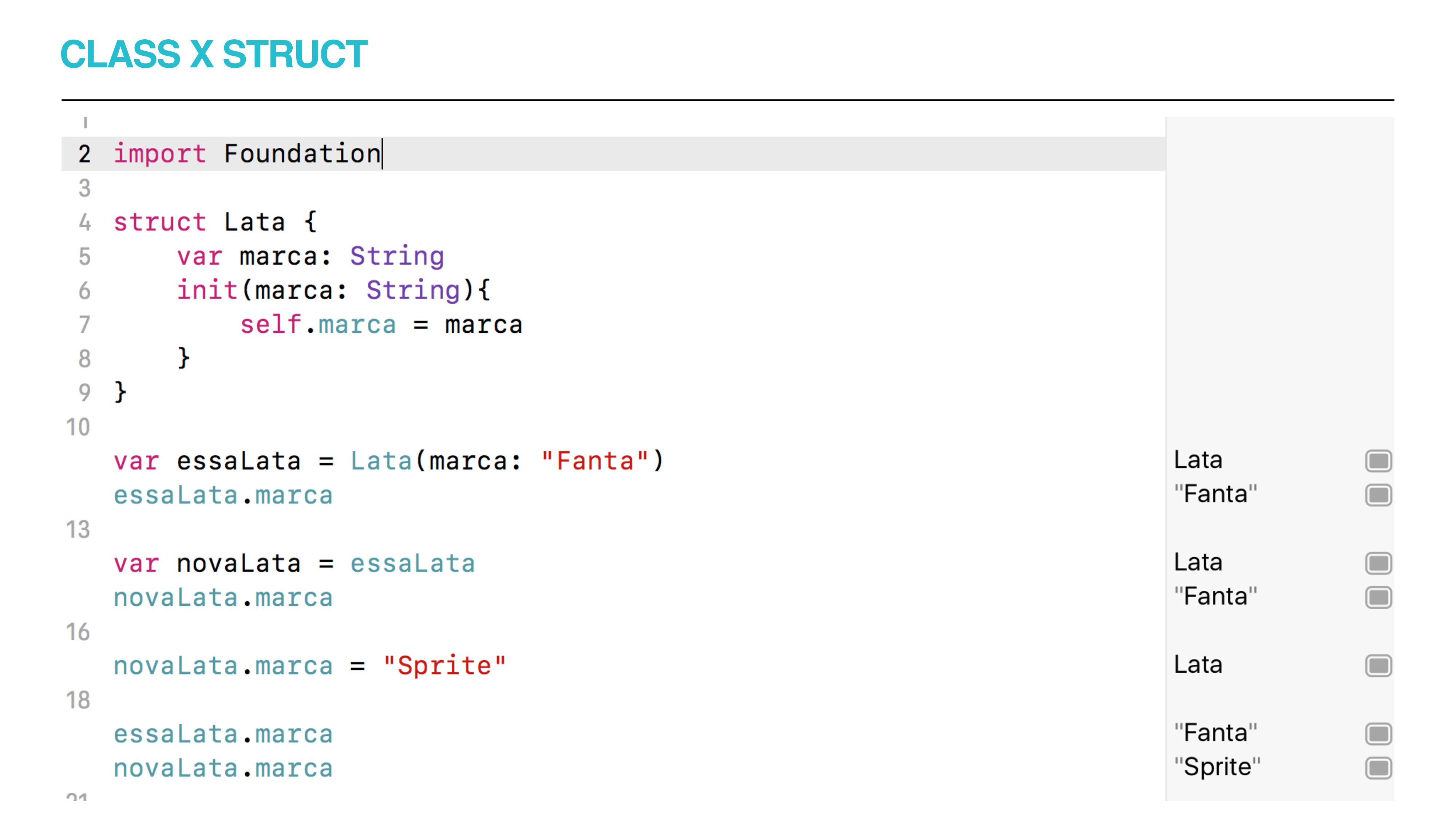Viewport: 1456px width, 819px height.
Task: Click the 'import Foundation' line
Action: tap(613, 154)
